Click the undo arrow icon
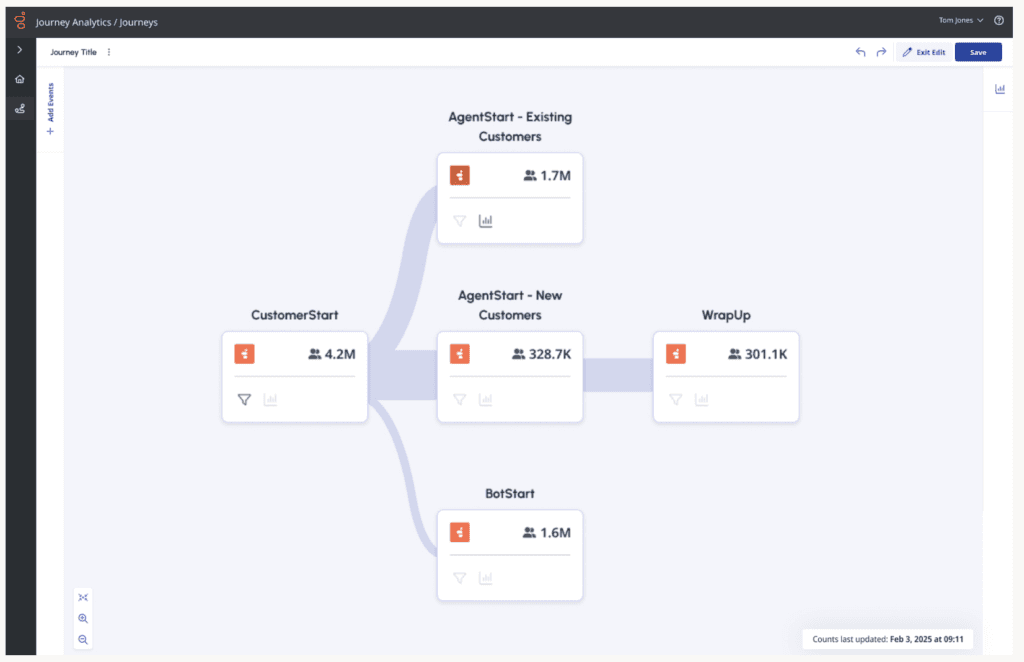This screenshot has height=662, width=1024. click(860, 52)
